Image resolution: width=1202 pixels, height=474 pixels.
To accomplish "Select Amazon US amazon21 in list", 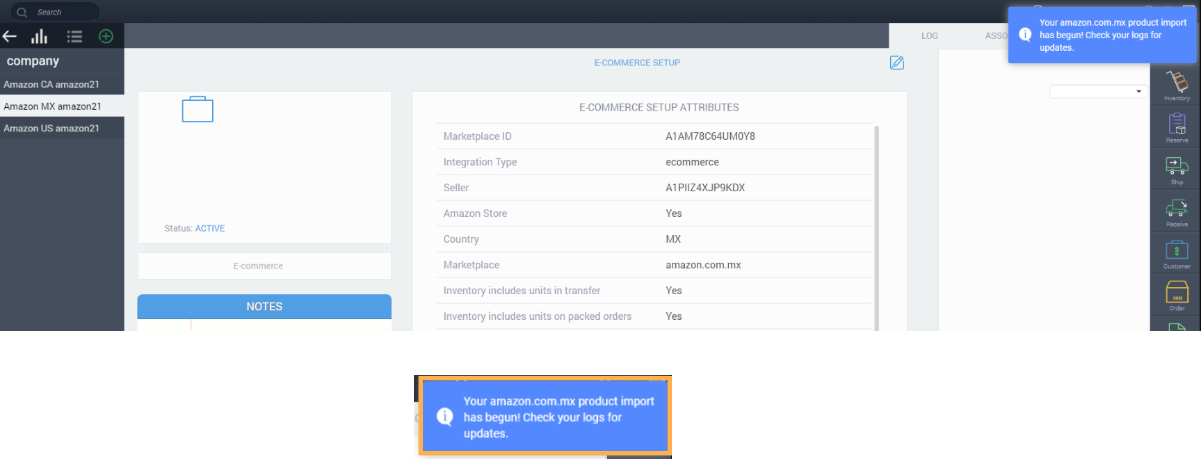I will tap(62, 128).
